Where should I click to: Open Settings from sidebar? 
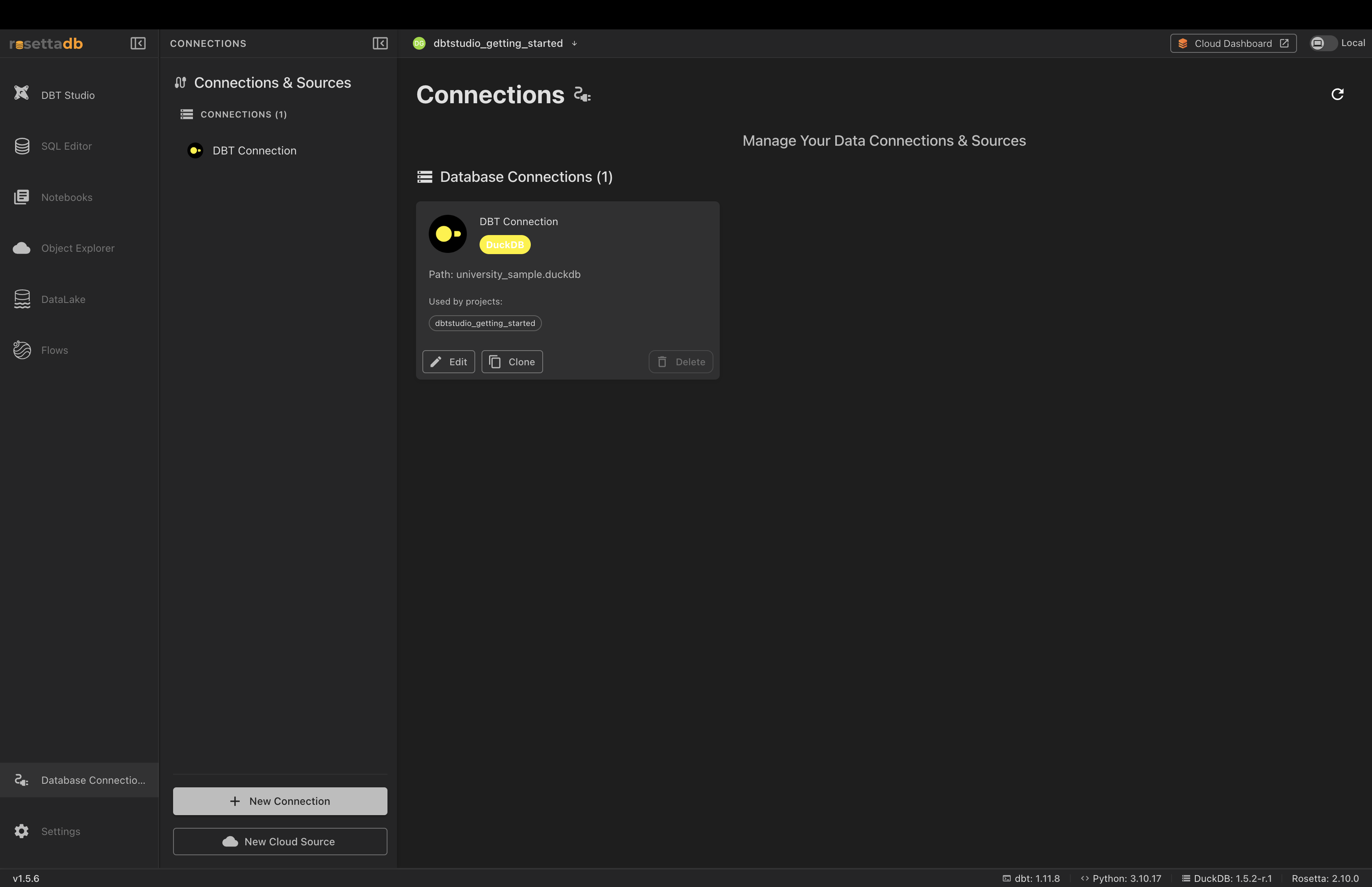click(x=79, y=831)
